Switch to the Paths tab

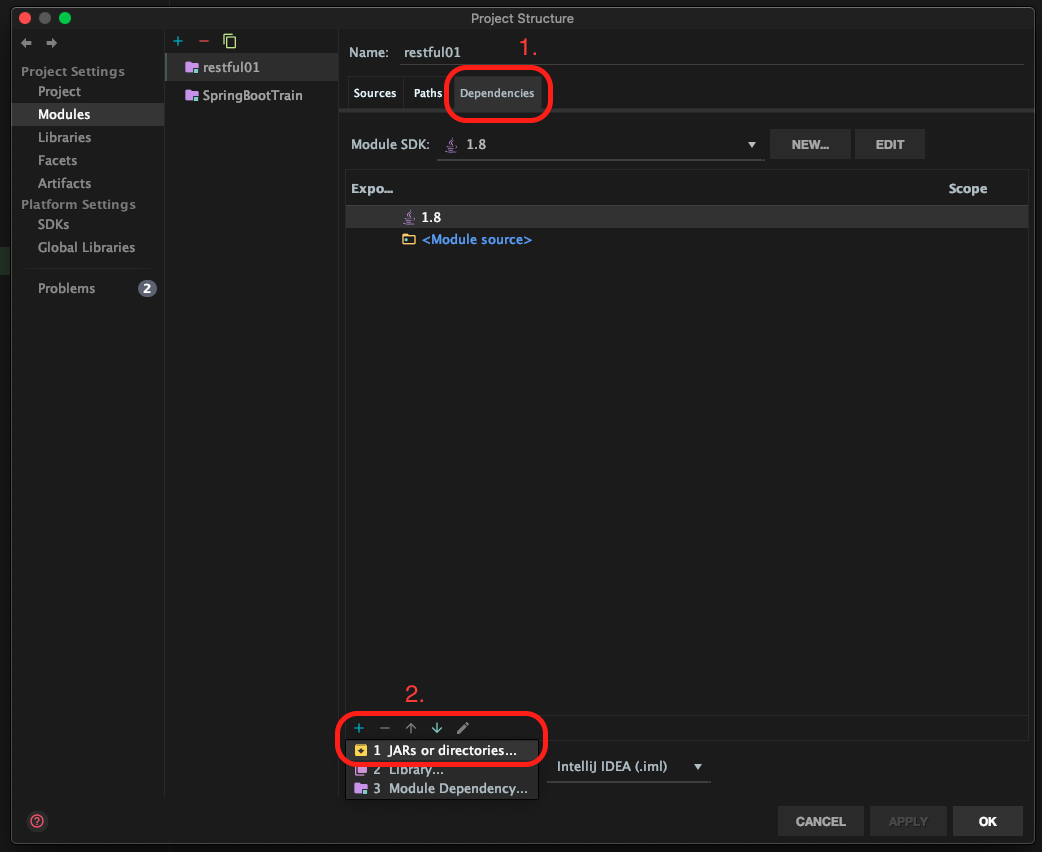point(428,93)
